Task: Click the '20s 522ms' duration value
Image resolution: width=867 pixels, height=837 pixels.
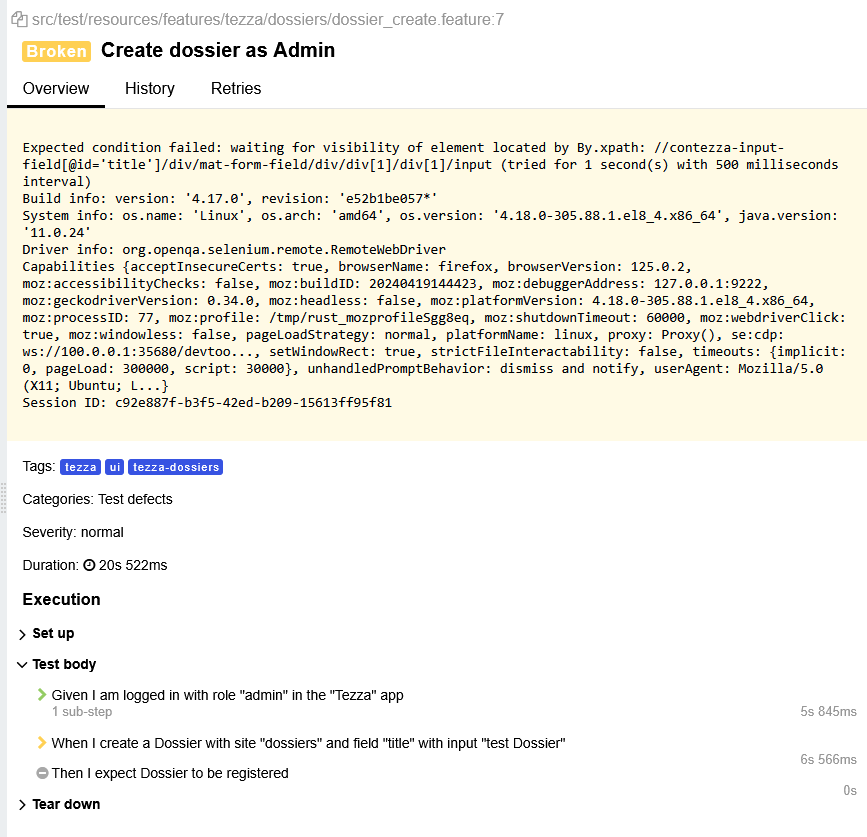Action: (133, 565)
